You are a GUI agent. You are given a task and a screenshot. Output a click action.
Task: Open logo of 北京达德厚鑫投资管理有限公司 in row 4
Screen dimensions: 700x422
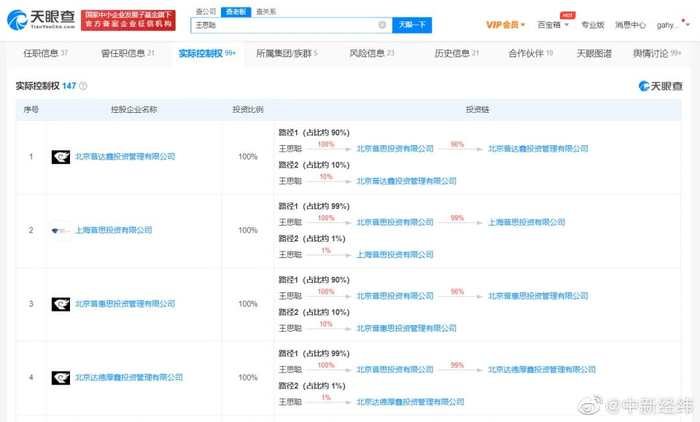point(61,378)
